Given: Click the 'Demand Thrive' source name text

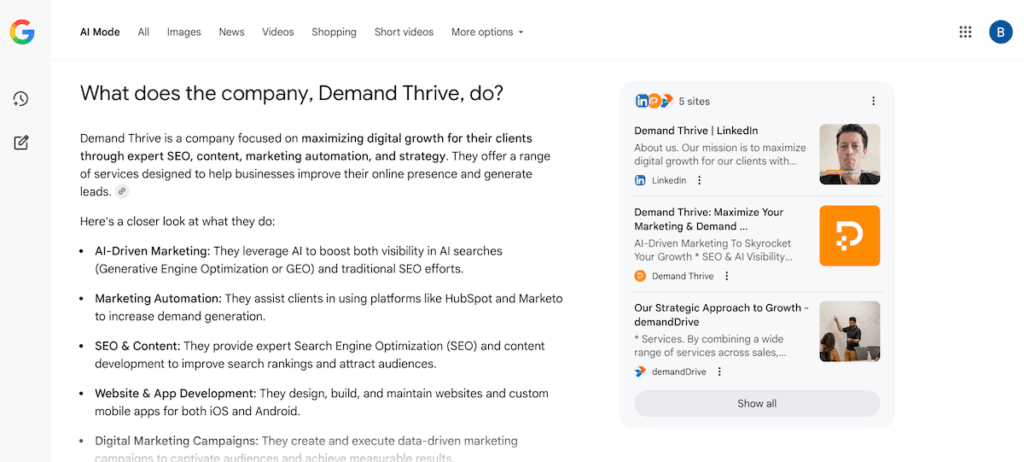Looking at the screenshot, I should (682, 276).
